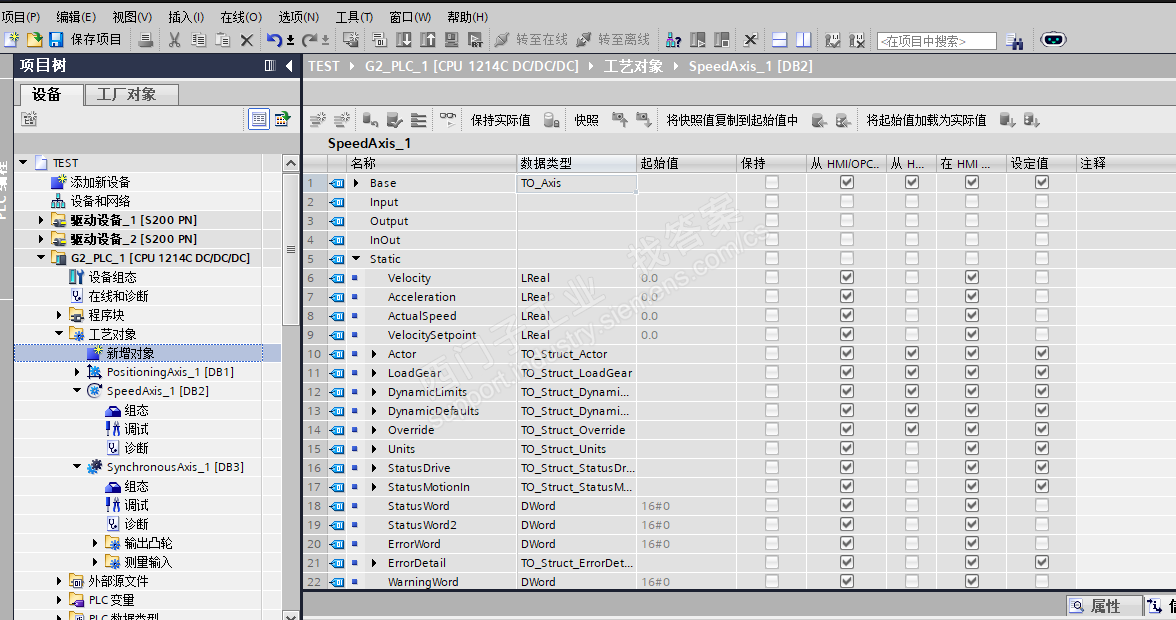Click the 快照 button
Image resolution: width=1176 pixels, height=620 pixels.
586,120
